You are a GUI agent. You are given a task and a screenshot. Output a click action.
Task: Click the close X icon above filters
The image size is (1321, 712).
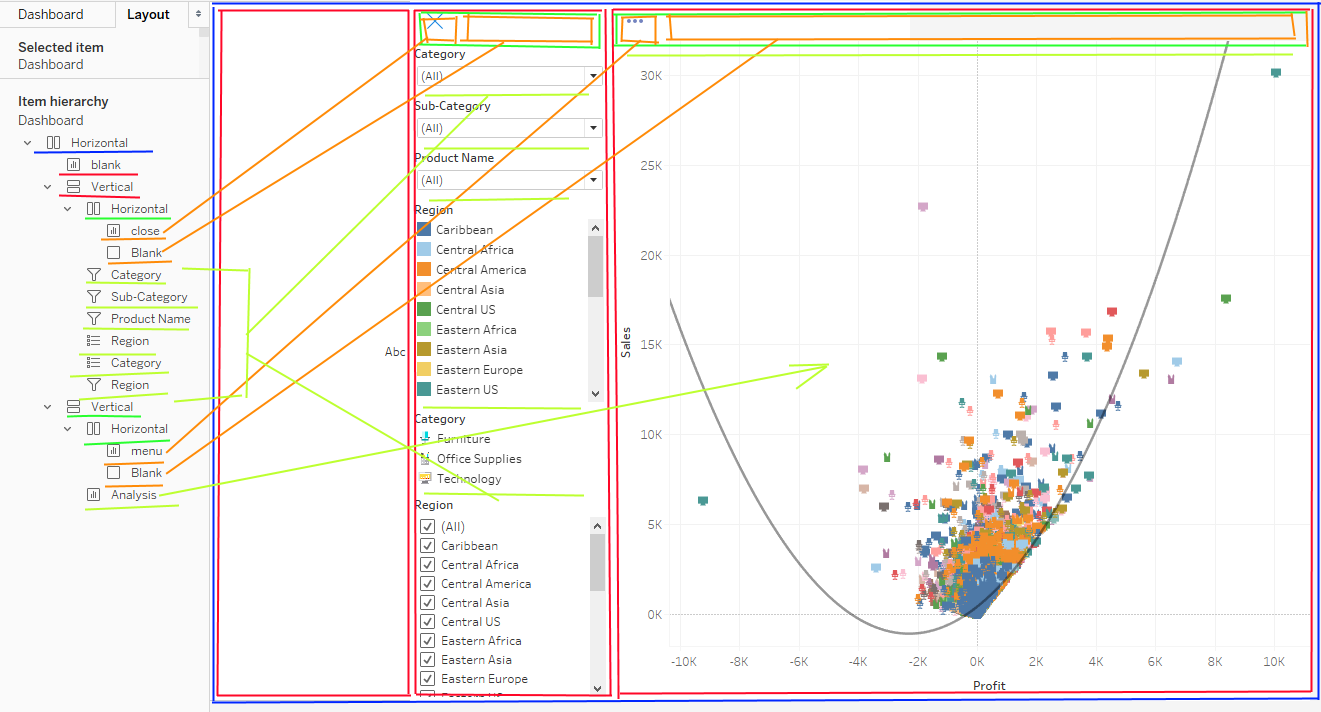click(x=436, y=23)
